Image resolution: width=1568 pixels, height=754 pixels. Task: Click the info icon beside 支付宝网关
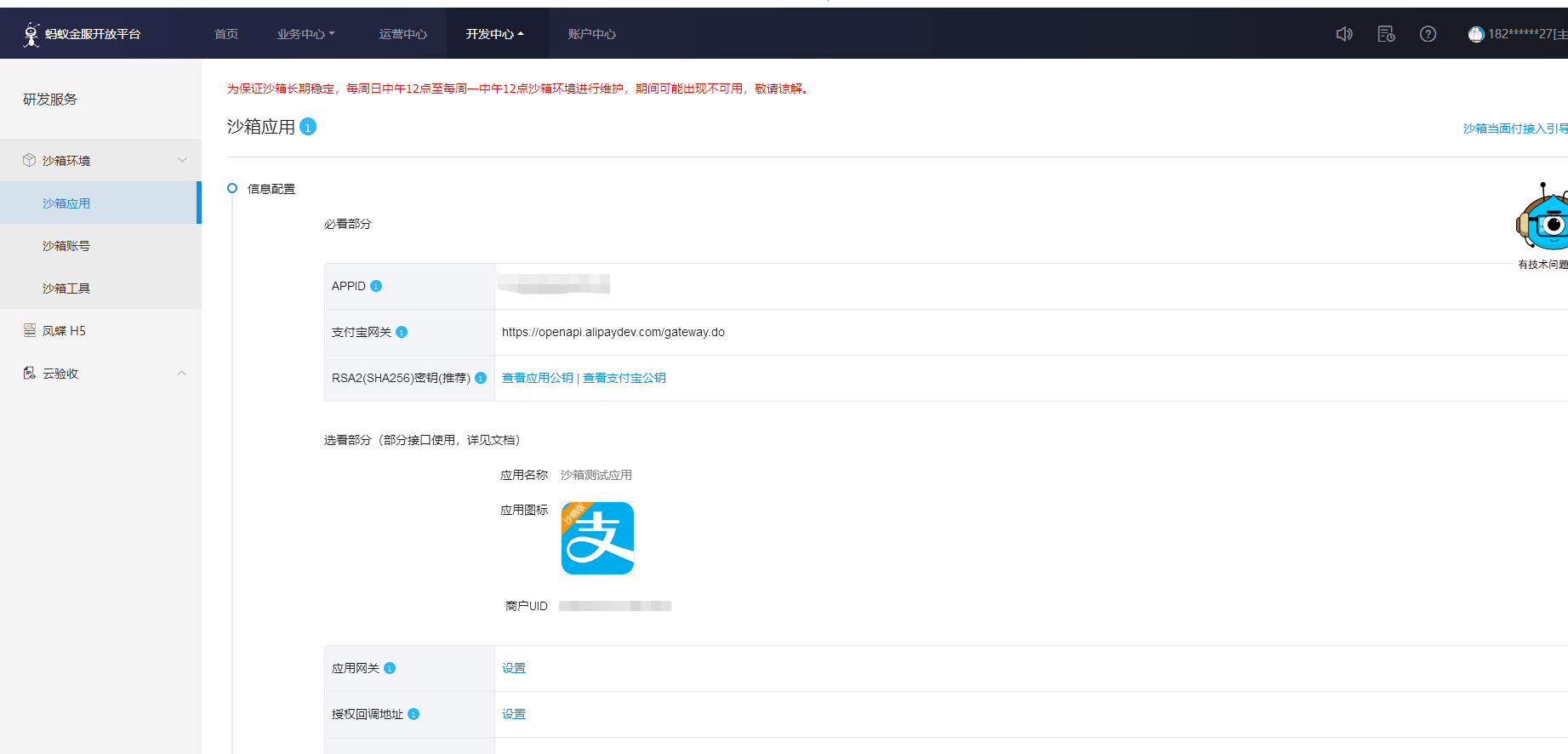click(x=402, y=333)
